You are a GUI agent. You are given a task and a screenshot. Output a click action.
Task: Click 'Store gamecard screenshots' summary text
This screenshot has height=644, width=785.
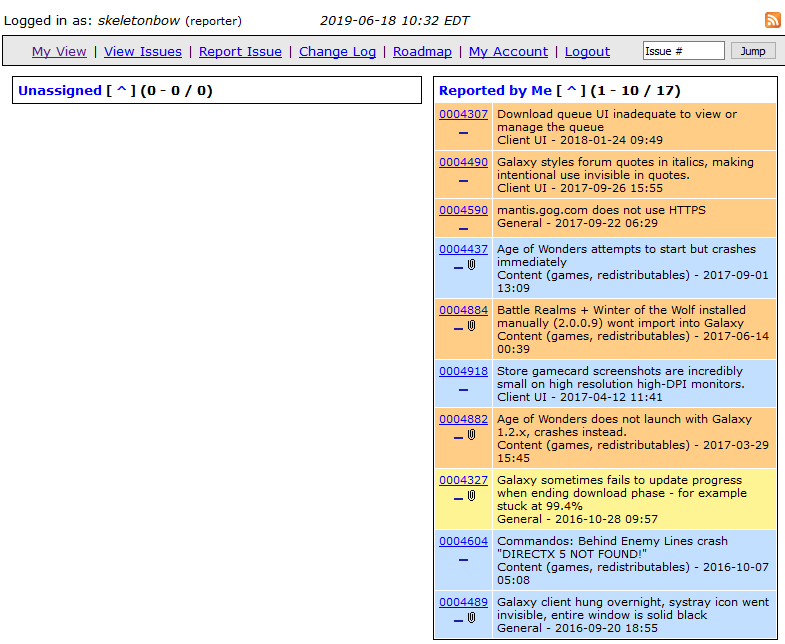(x=621, y=378)
